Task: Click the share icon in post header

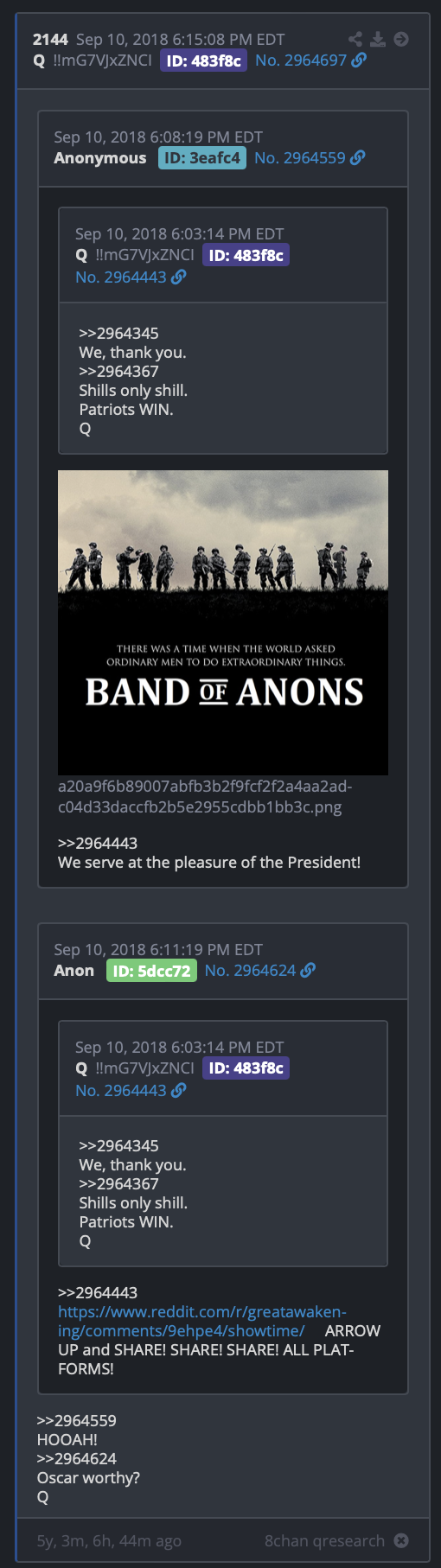Action: click(x=355, y=39)
